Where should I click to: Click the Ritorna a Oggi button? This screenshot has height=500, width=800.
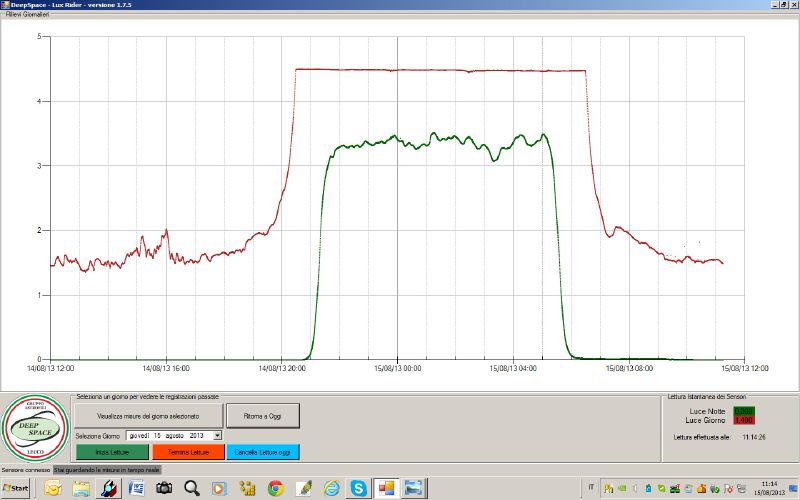tap(263, 416)
